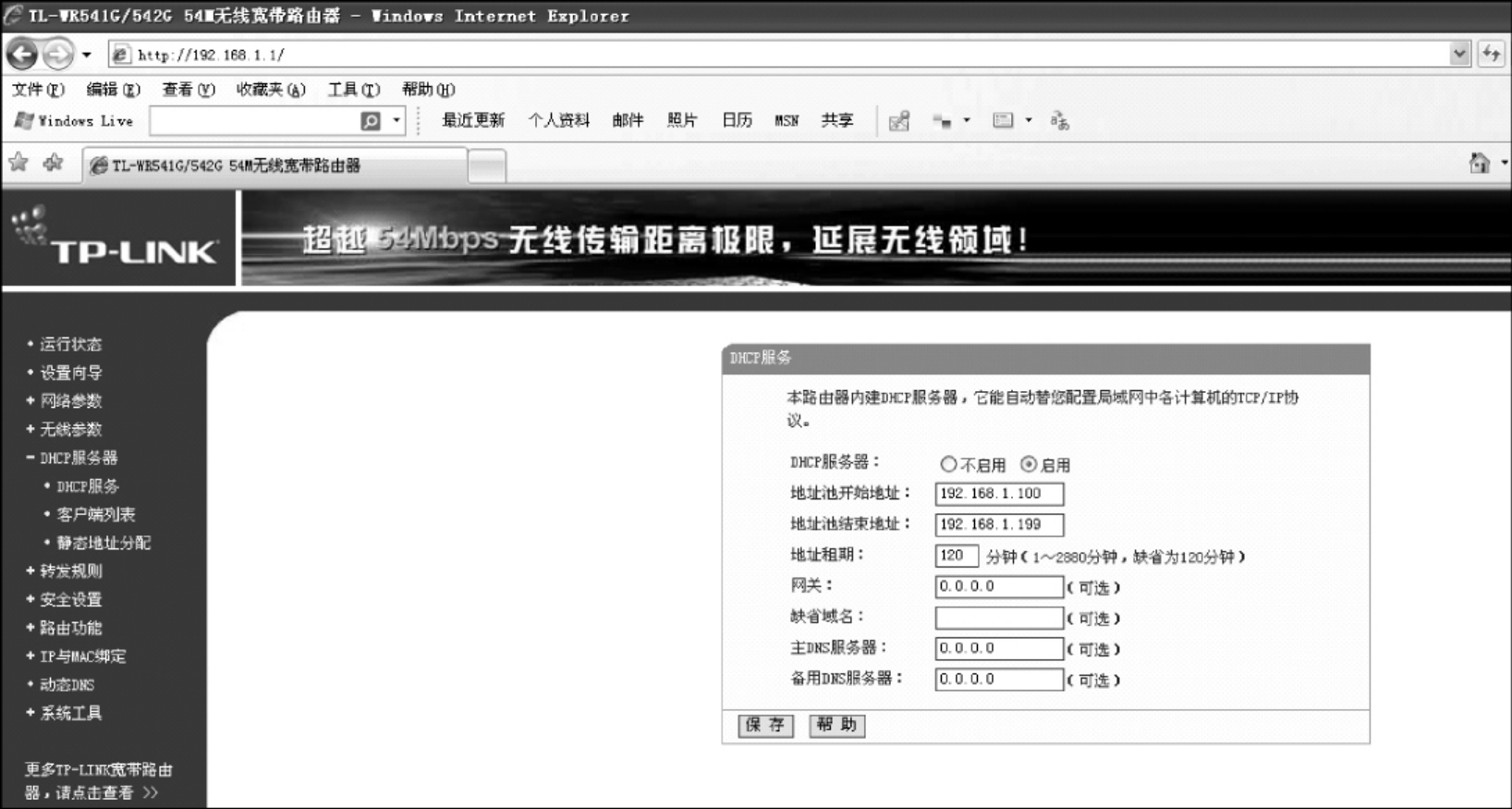
Task: Click the 地址租期 minutes field
Action: pos(957,556)
